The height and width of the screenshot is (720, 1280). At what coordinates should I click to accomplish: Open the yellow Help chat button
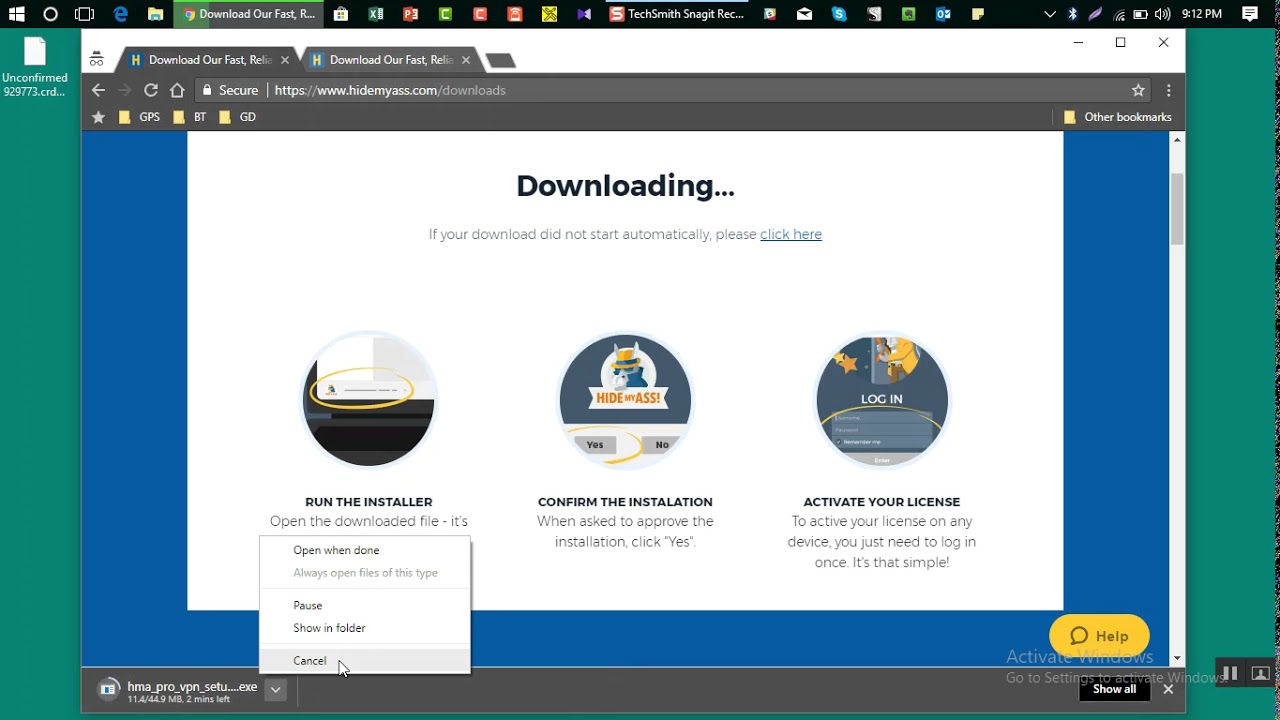click(1099, 636)
